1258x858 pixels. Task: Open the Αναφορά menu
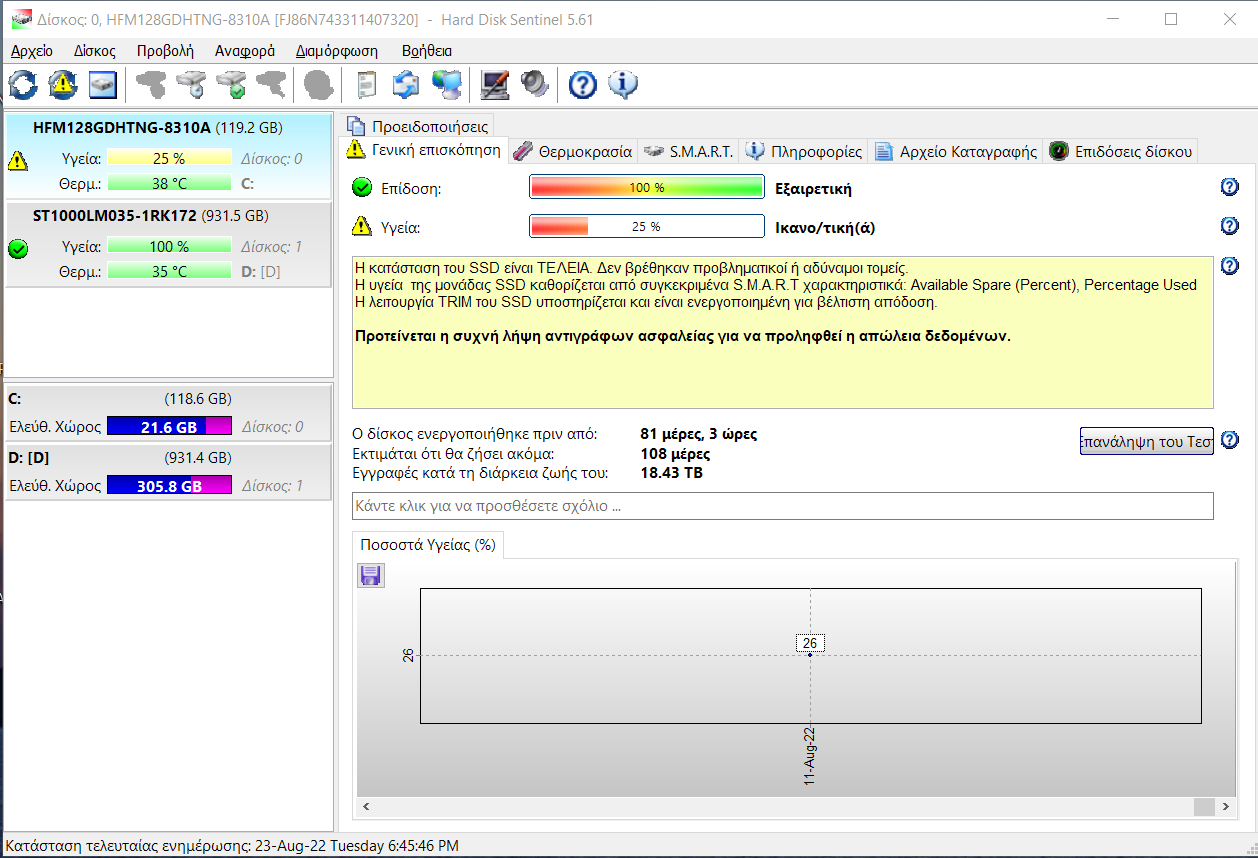tap(245, 51)
